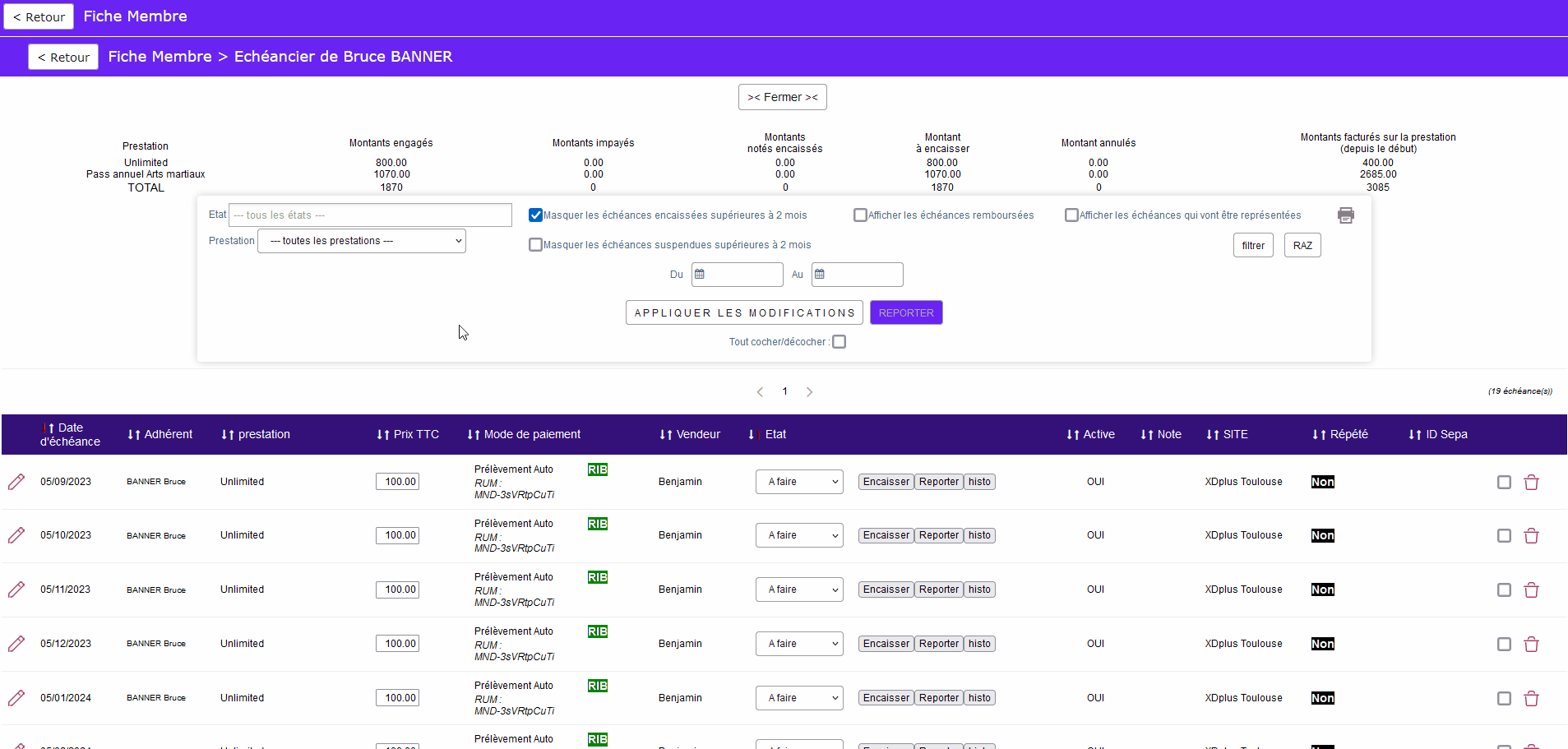Screen dimensions: 1568x749
Task: Click the printer icon in filter panel
Action: (1345, 215)
